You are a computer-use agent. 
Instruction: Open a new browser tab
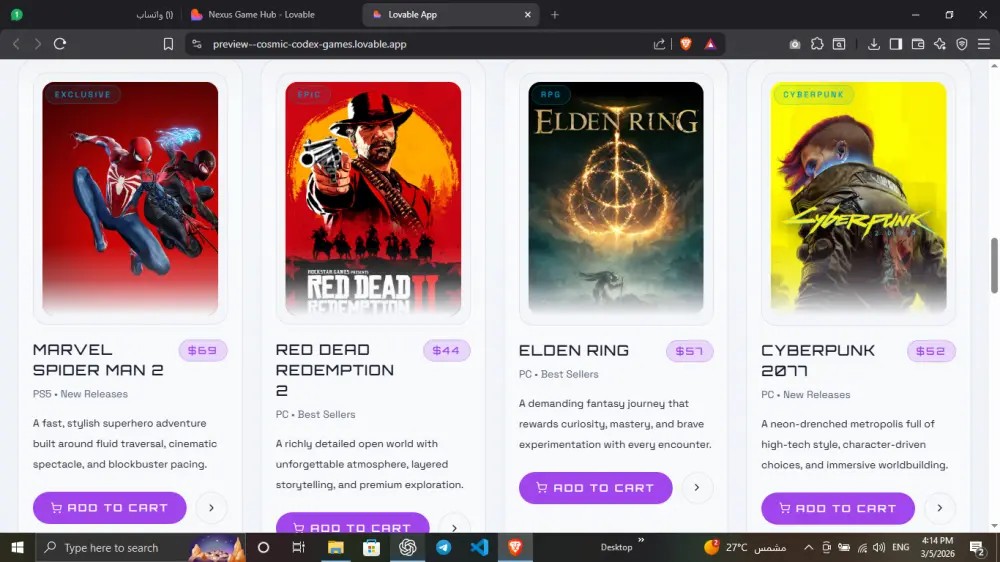click(555, 15)
